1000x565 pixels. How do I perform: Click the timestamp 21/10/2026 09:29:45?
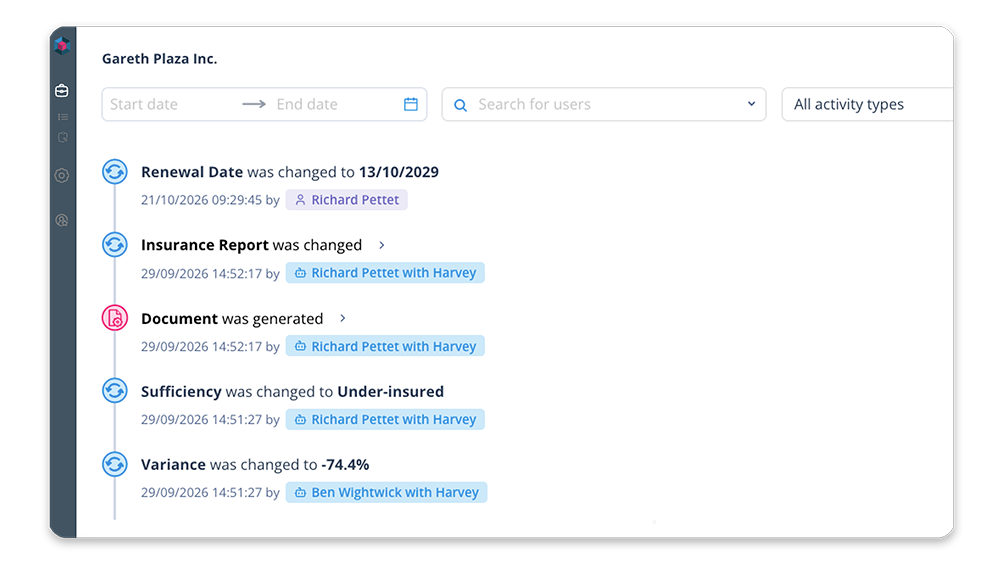point(202,200)
